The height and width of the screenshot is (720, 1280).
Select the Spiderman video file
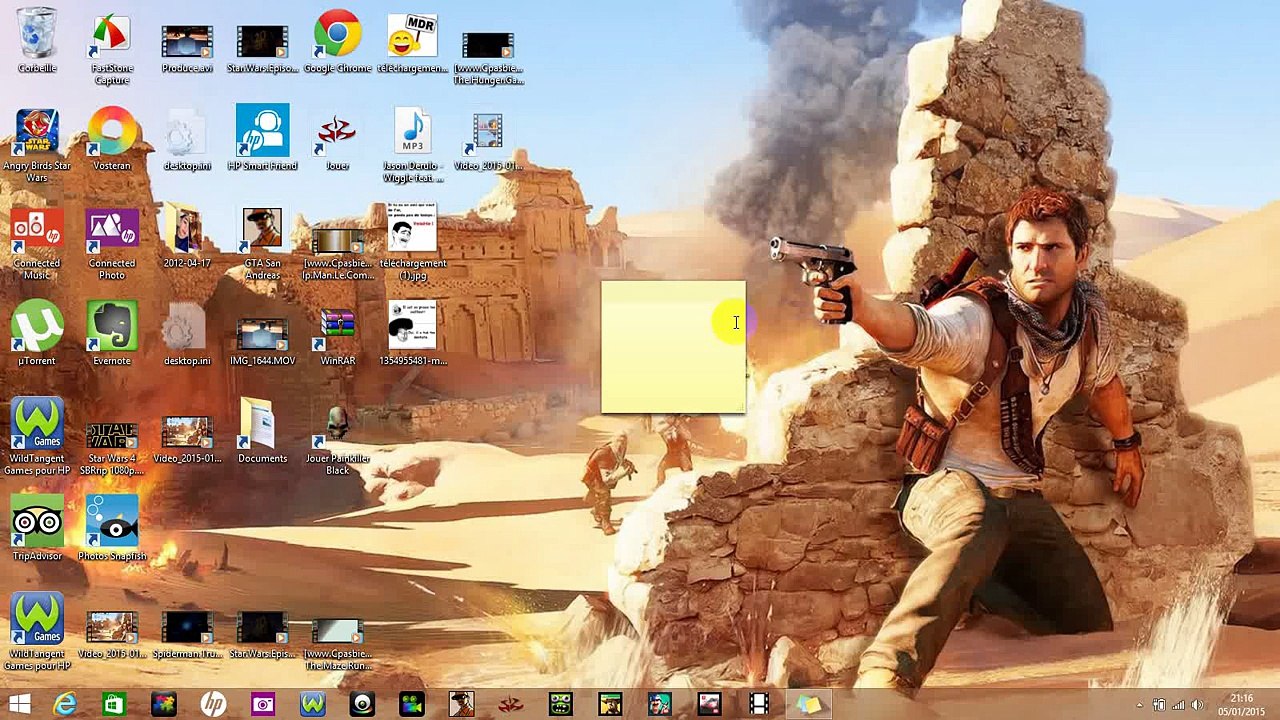click(187, 635)
